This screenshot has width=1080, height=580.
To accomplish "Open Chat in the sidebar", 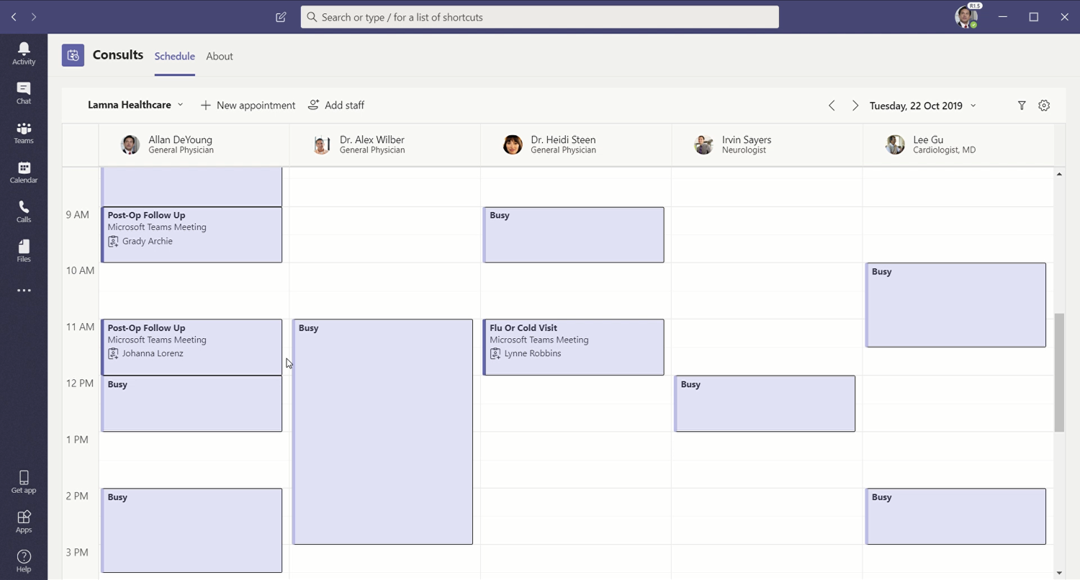I will tap(23, 93).
